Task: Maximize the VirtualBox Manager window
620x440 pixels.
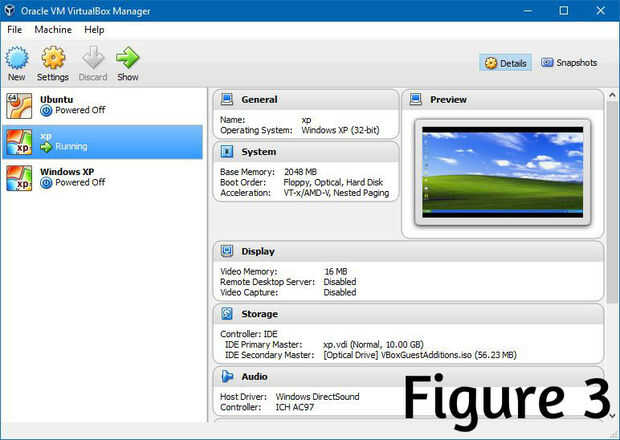Action: click(x=564, y=11)
